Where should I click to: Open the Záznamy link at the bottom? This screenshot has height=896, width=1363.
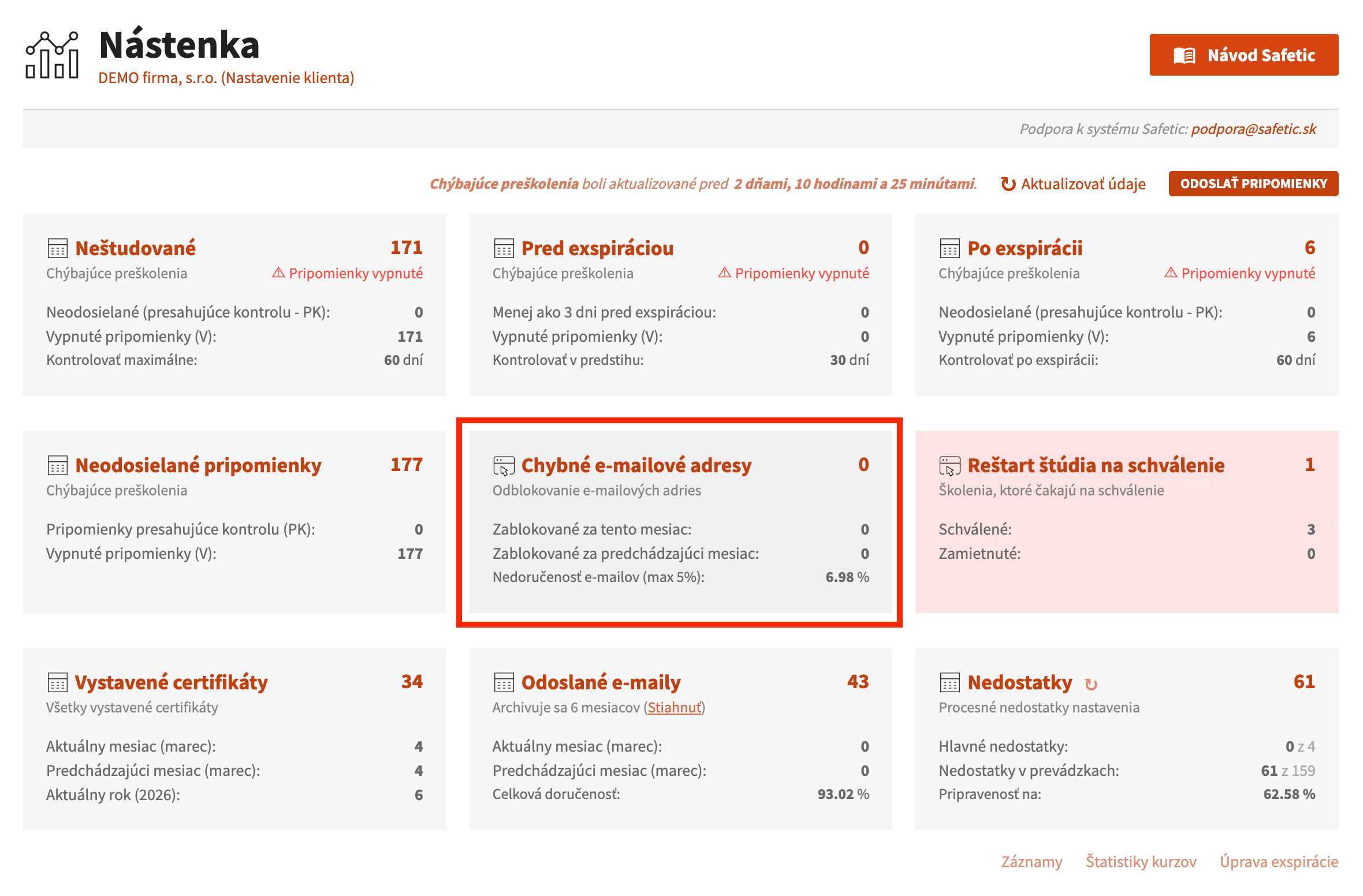(x=1031, y=861)
